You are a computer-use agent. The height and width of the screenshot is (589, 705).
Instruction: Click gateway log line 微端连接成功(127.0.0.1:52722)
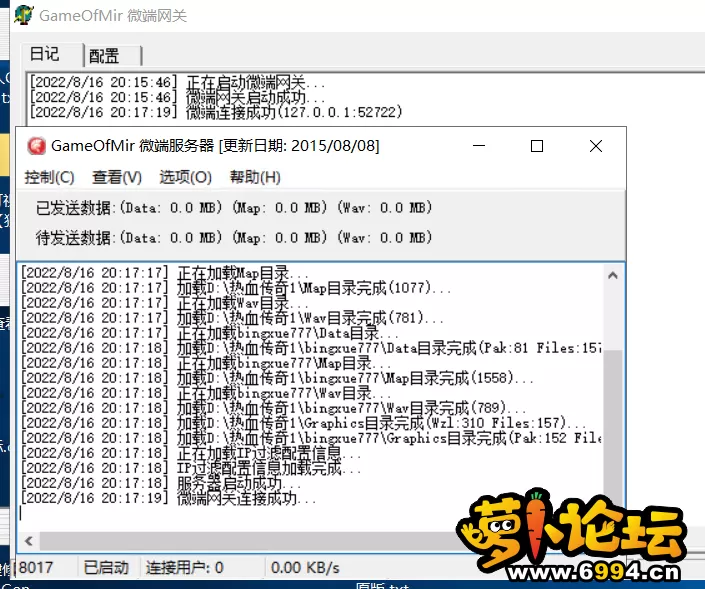point(216,112)
